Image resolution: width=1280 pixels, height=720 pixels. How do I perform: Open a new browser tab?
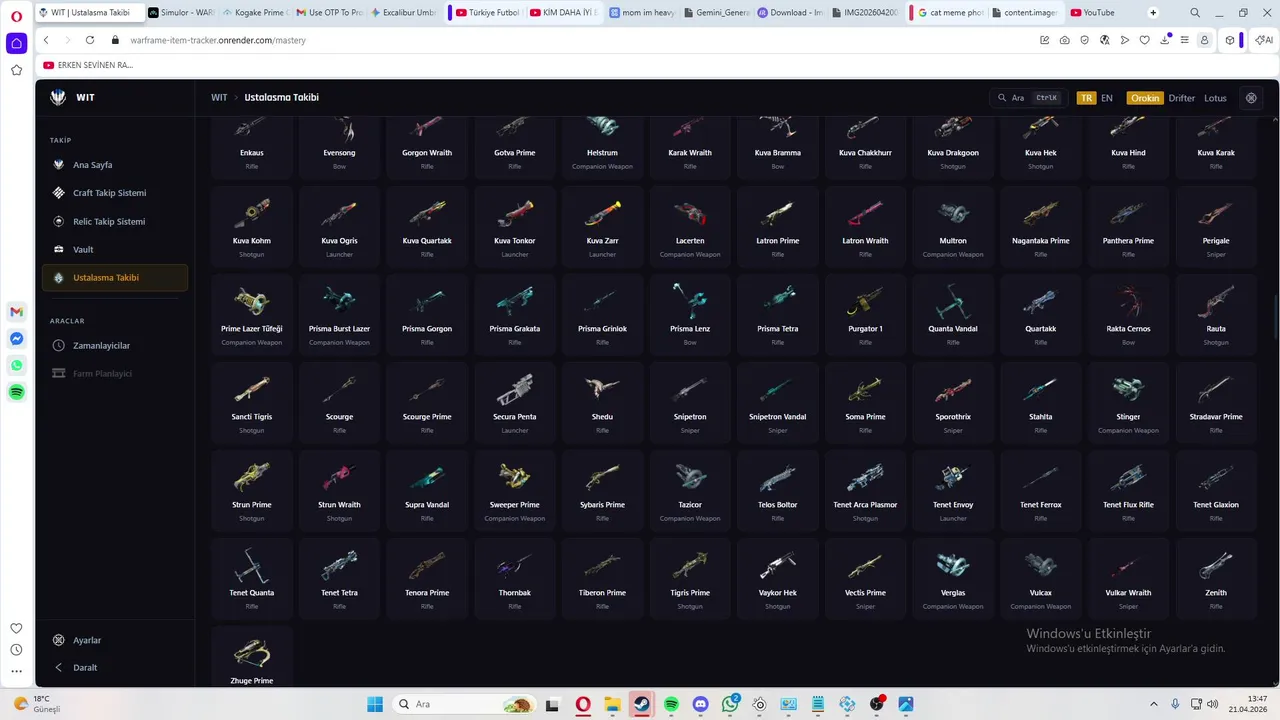tap(1153, 13)
